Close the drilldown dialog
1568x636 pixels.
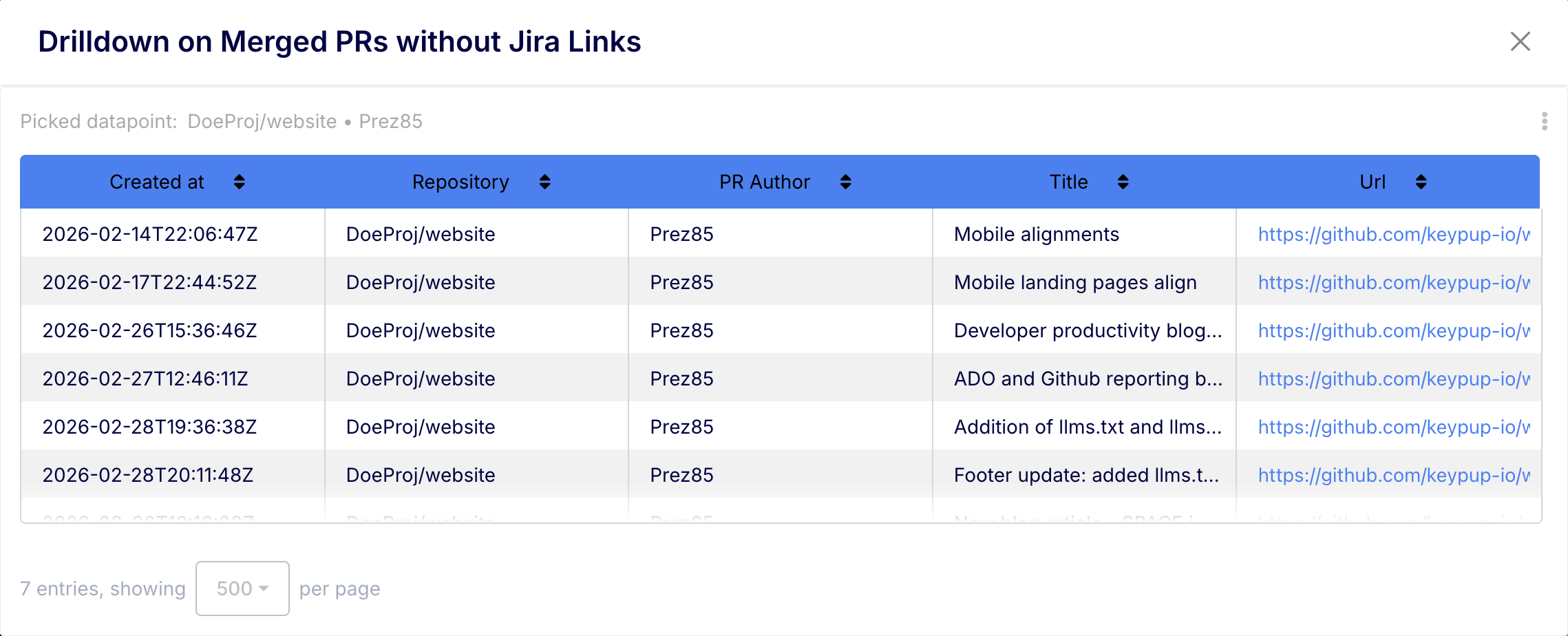pos(1520,42)
